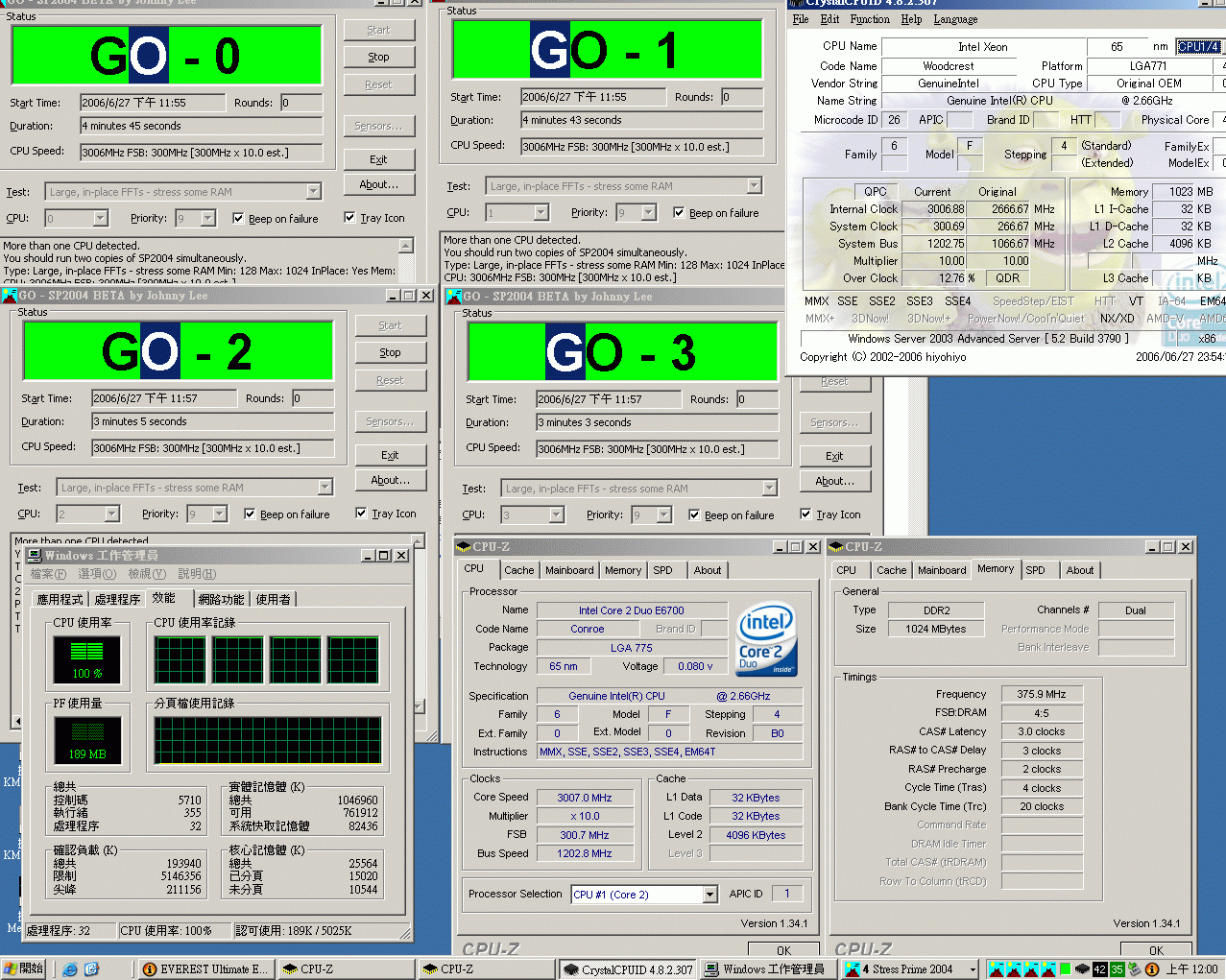
Task: Click the Intel Core 2 Duo logo in CPU-Z
Action: point(766,639)
